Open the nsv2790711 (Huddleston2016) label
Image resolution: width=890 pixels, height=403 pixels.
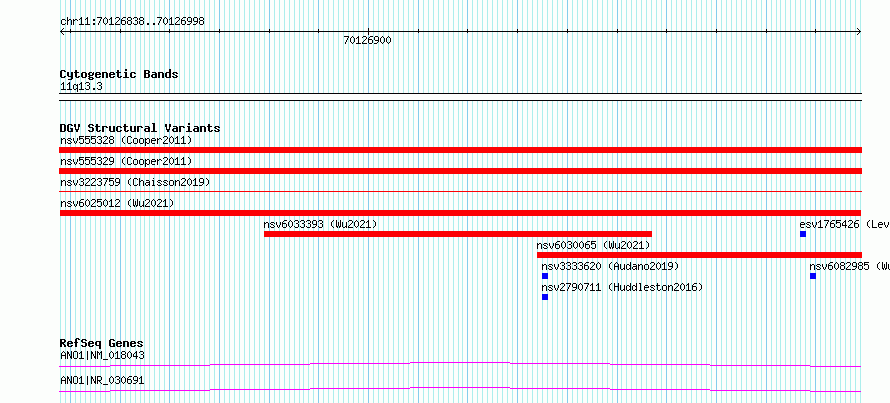click(x=622, y=287)
